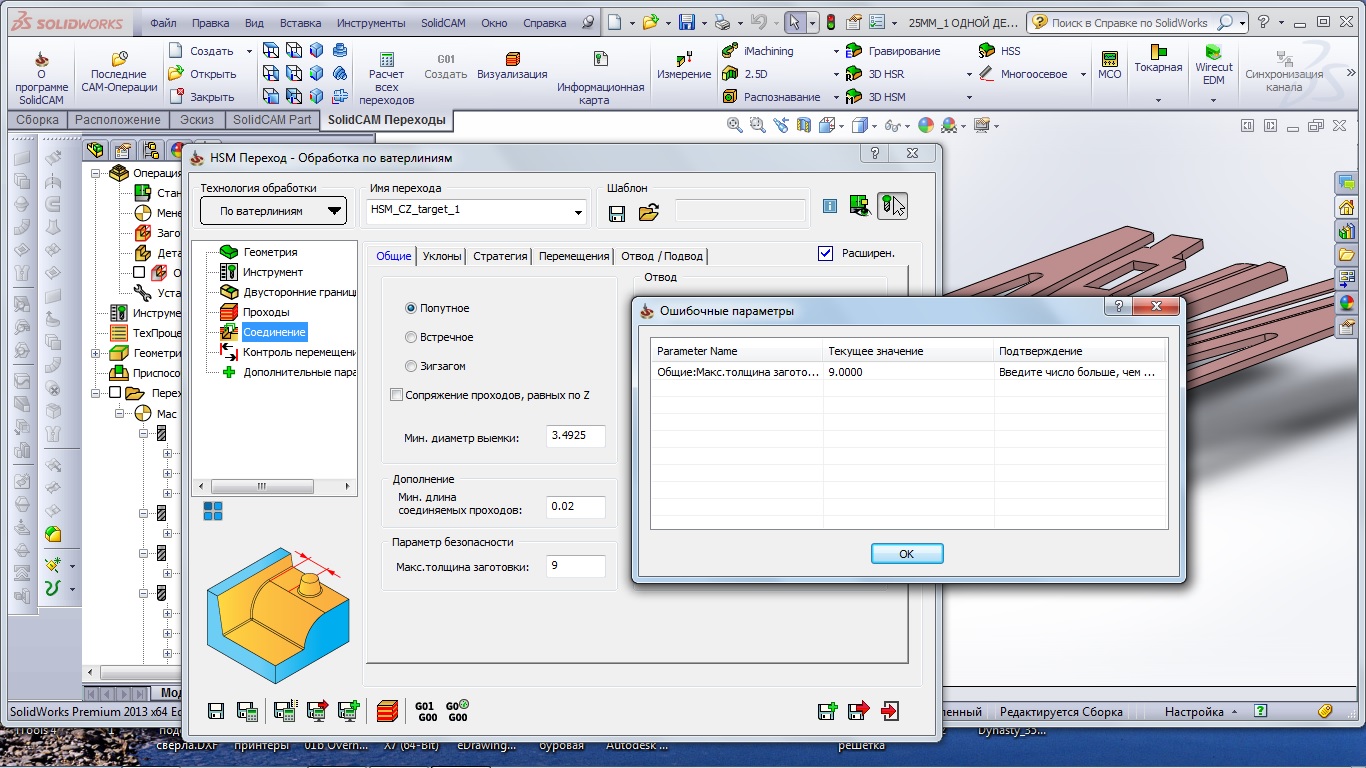Open the Edit Appearance color sphere
This screenshot has width=1366, height=768.
[x=926, y=125]
